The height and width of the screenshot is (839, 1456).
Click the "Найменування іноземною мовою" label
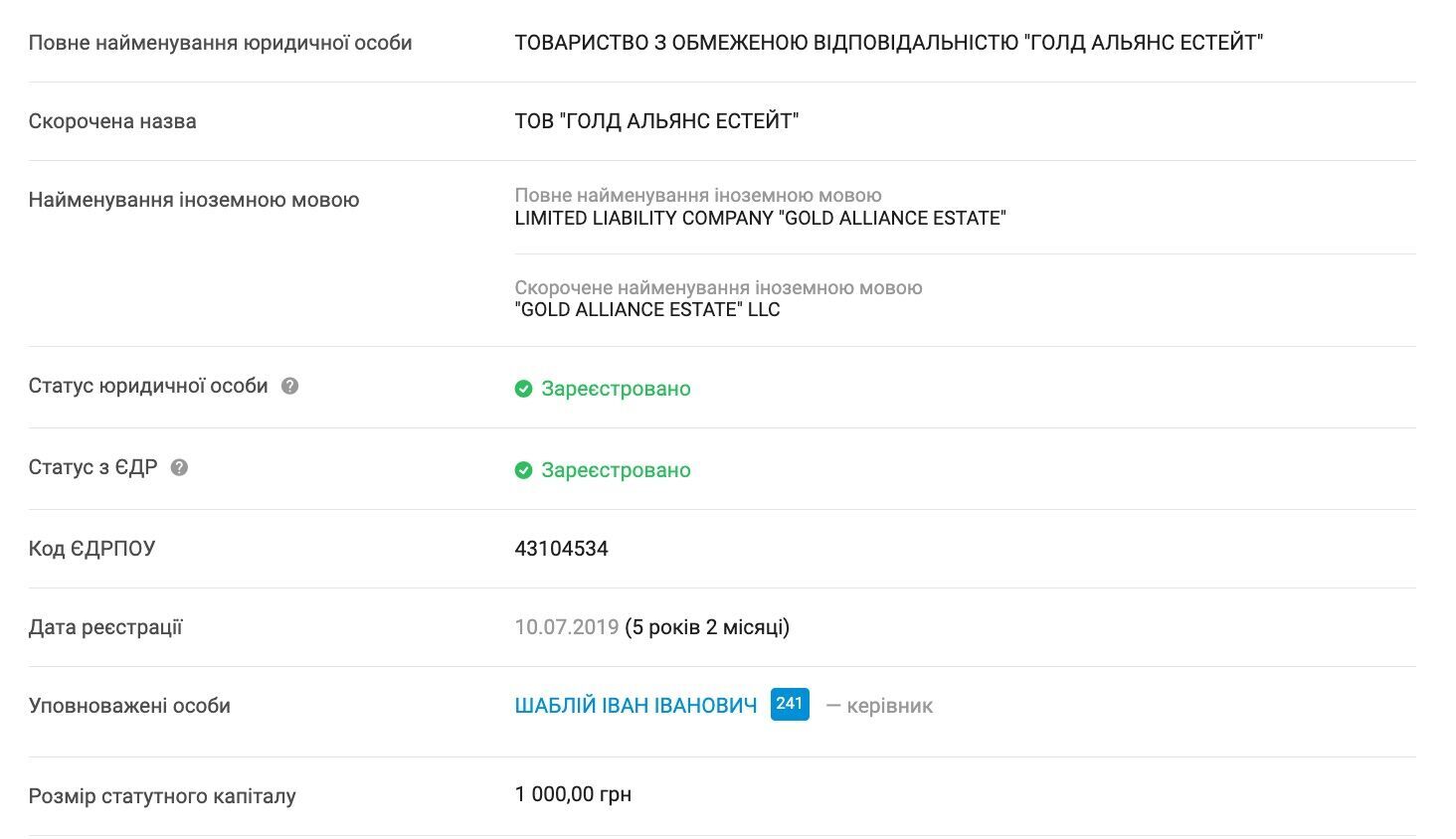coord(195,200)
